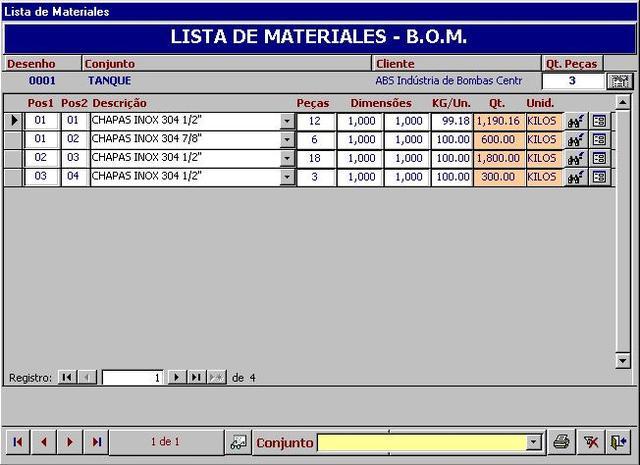The height and width of the screenshot is (465, 640).
Task: Open details form icon in Pos2 03 row
Action: point(599,158)
